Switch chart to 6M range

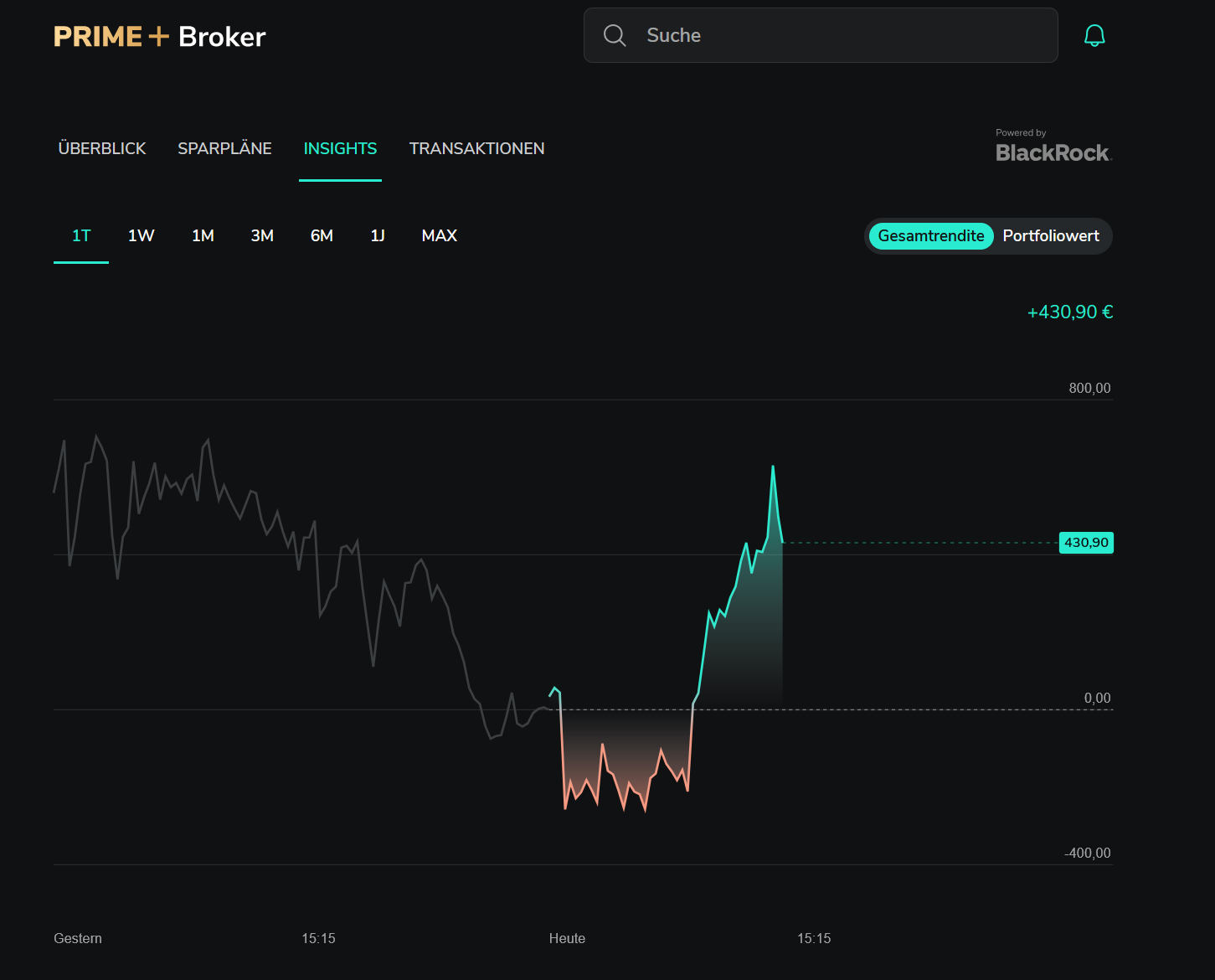(322, 235)
